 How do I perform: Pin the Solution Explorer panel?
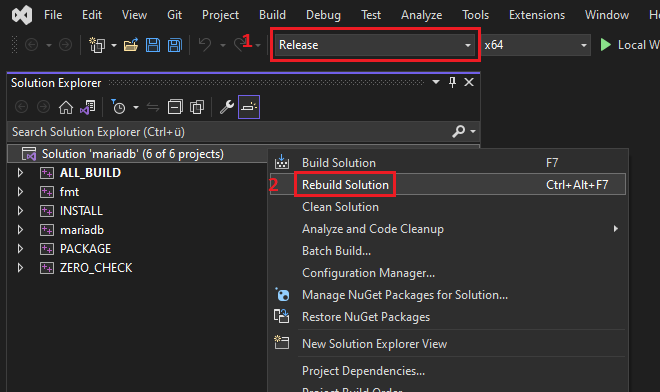click(x=452, y=82)
